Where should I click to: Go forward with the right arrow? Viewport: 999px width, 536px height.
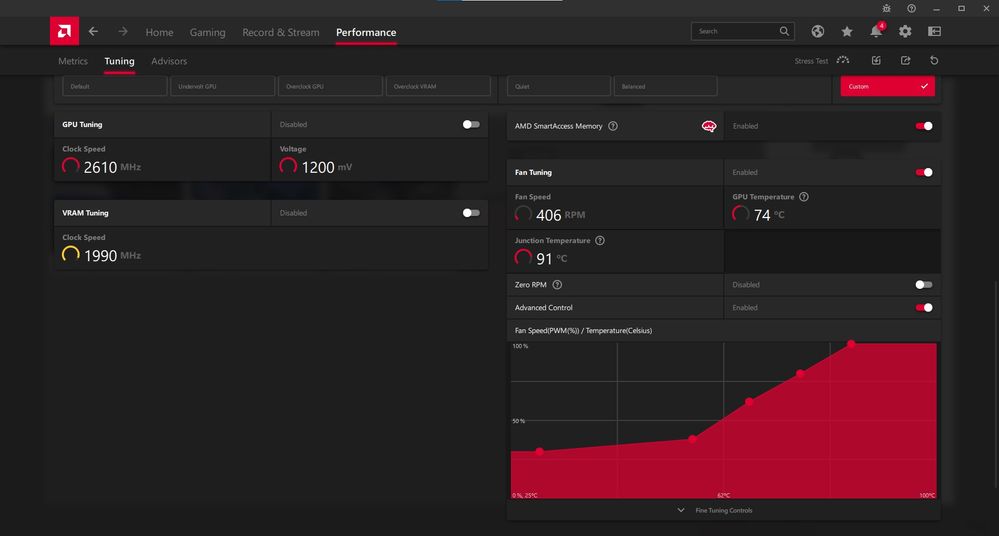(122, 31)
